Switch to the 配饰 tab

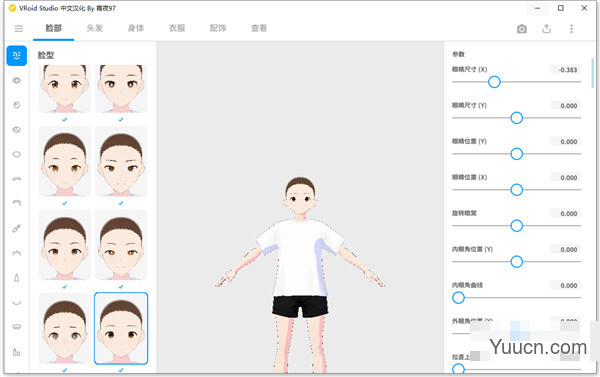pyautogui.click(x=218, y=28)
